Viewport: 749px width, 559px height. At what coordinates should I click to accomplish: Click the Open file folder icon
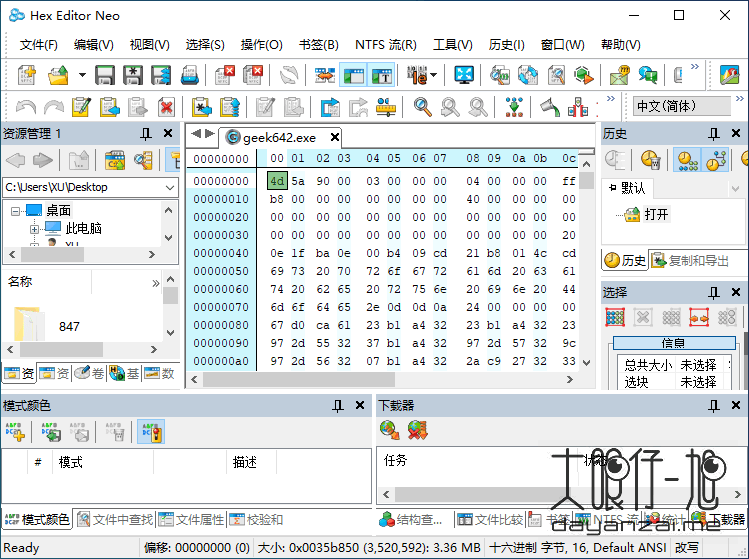click(58, 75)
